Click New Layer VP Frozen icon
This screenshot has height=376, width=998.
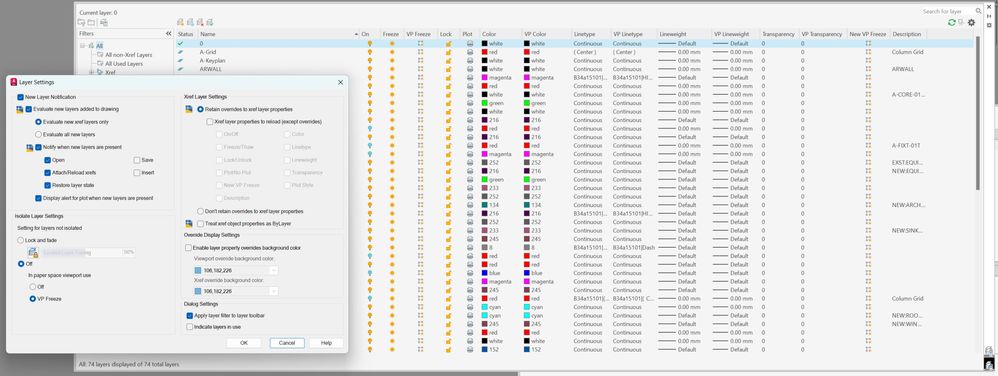[190, 22]
